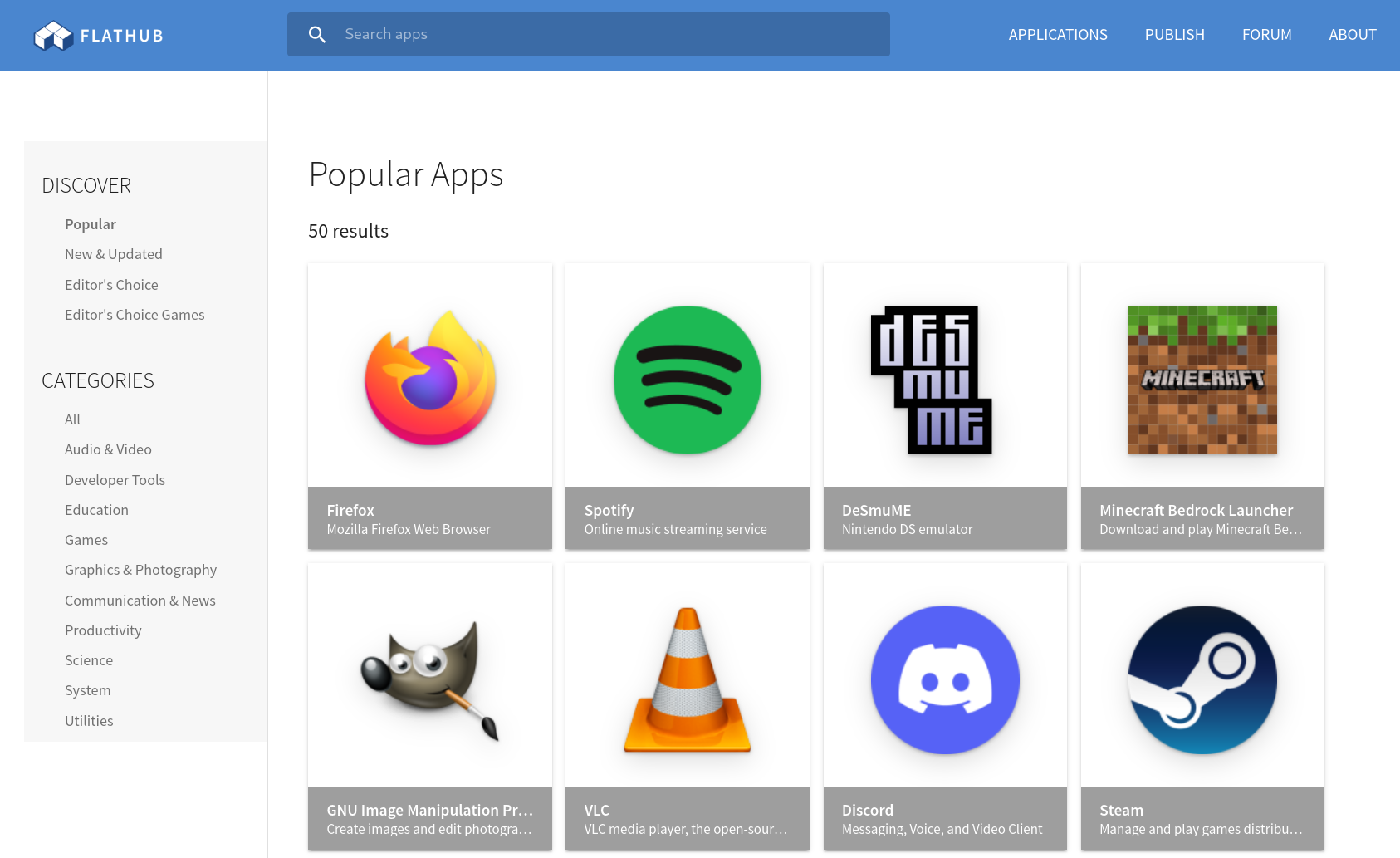
Task: Click the VLC title text
Action: pos(596,810)
